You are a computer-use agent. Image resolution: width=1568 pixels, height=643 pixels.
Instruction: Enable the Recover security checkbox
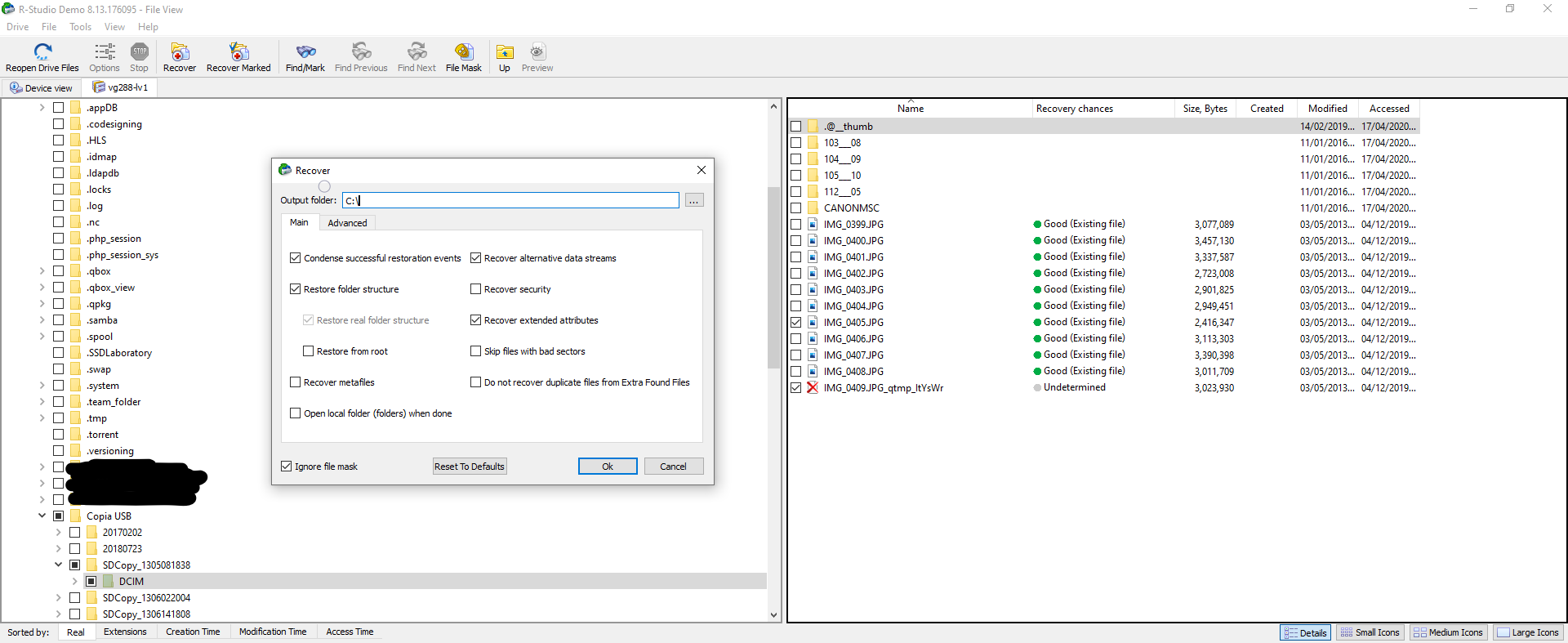475,289
